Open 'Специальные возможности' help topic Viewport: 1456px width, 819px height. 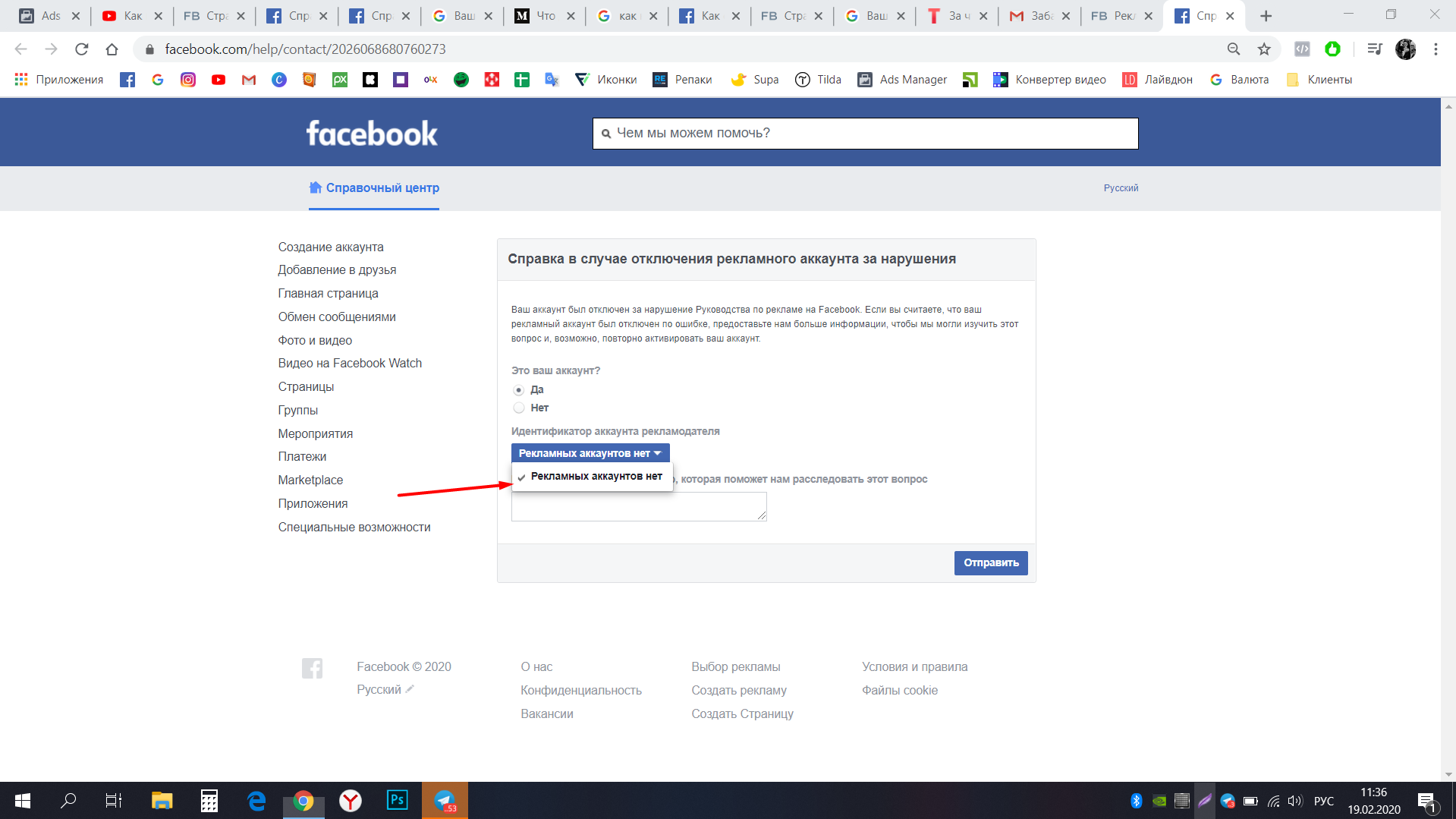pyautogui.click(x=354, y=528)
